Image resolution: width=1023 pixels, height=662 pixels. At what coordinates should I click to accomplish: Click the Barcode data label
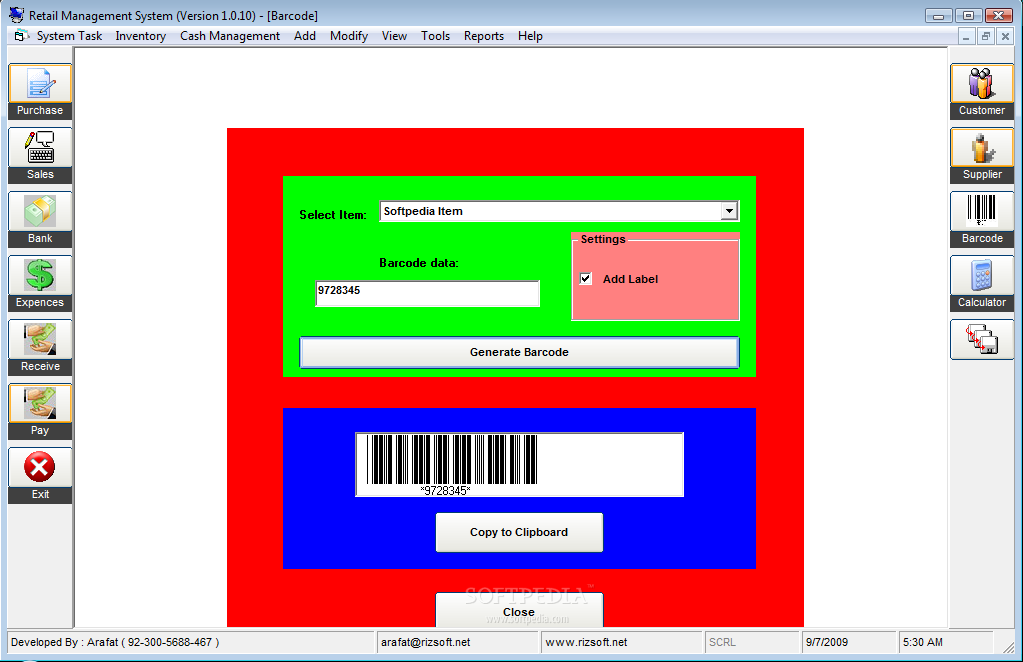(419, 263)
